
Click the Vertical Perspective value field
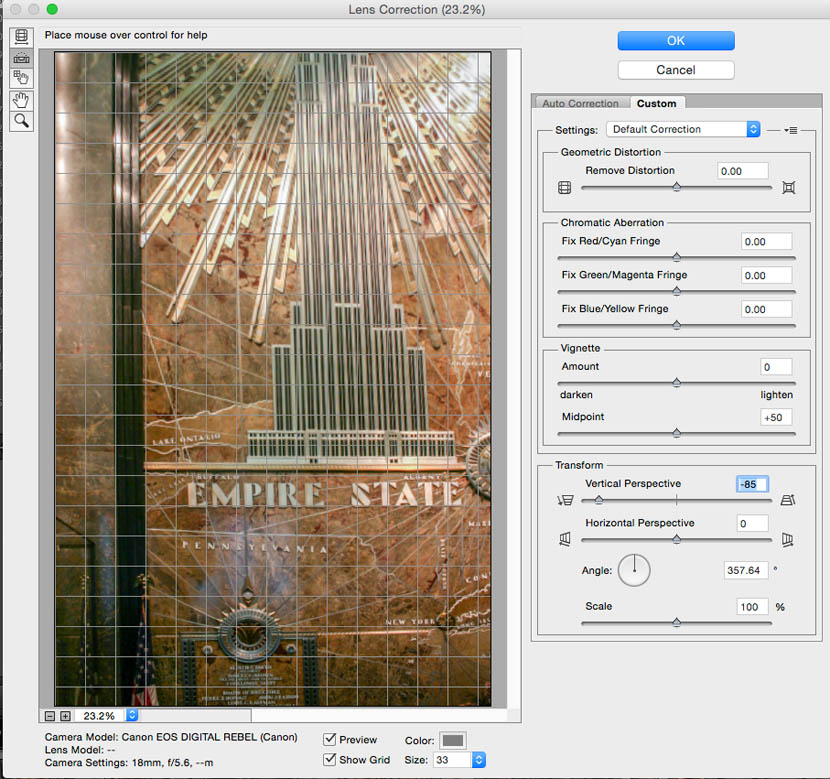752,484
